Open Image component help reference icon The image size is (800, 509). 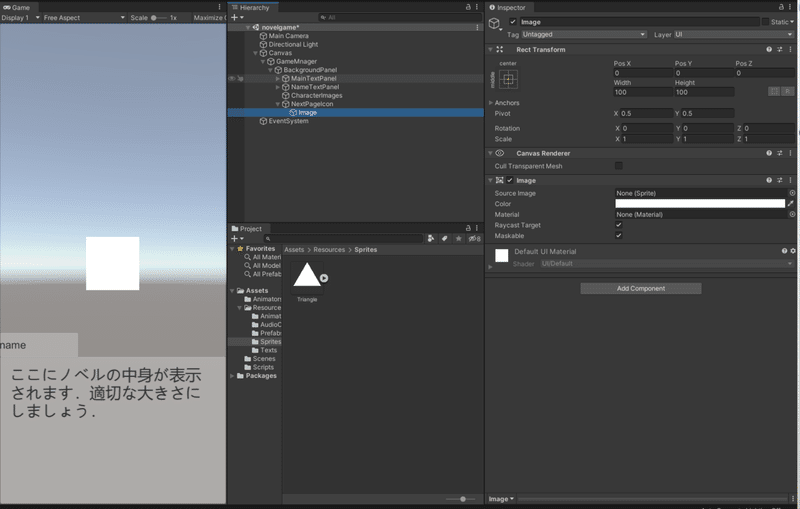click(769, 180)
